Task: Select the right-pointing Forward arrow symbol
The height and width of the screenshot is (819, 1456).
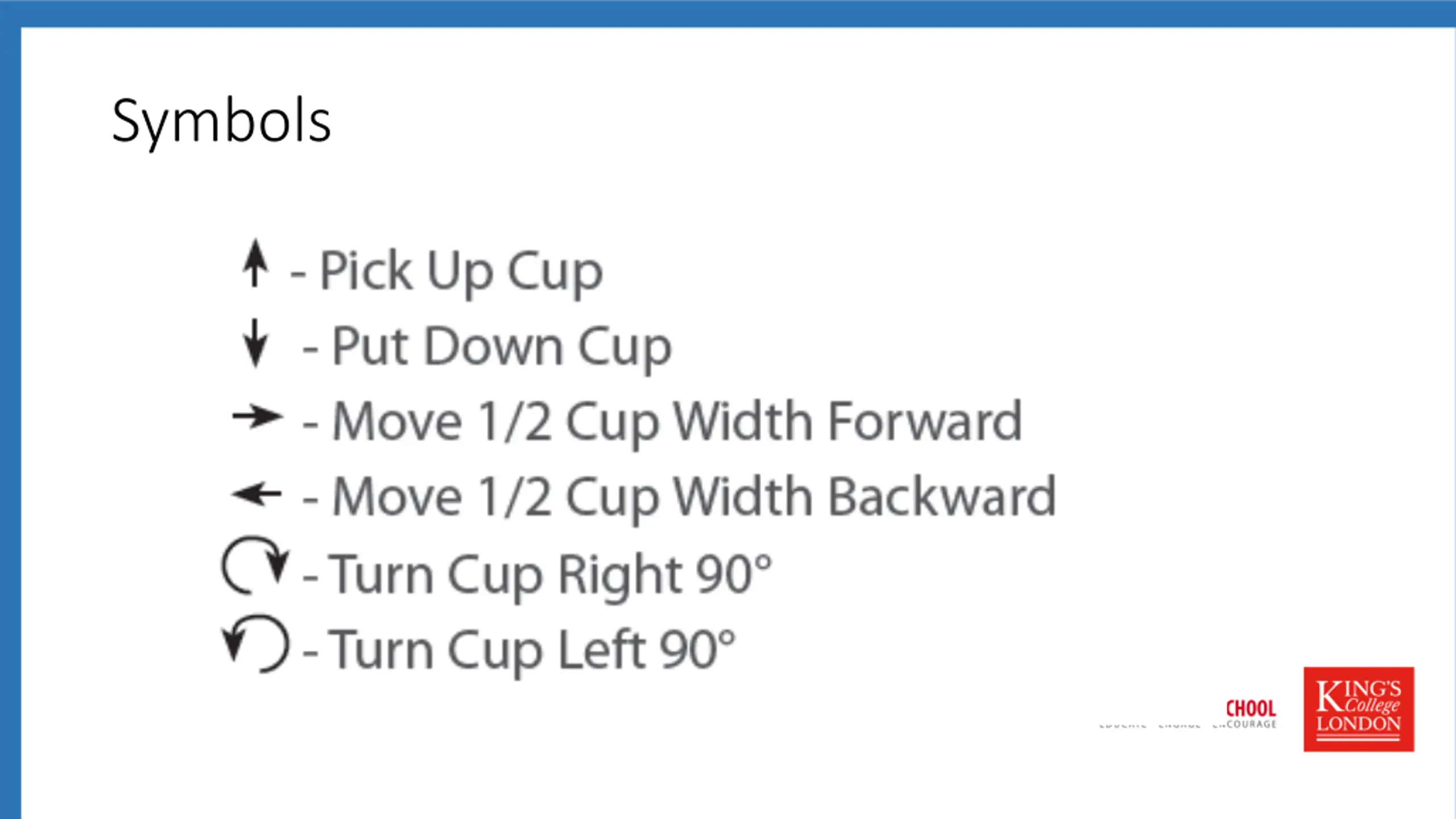Action: [257, 417]
